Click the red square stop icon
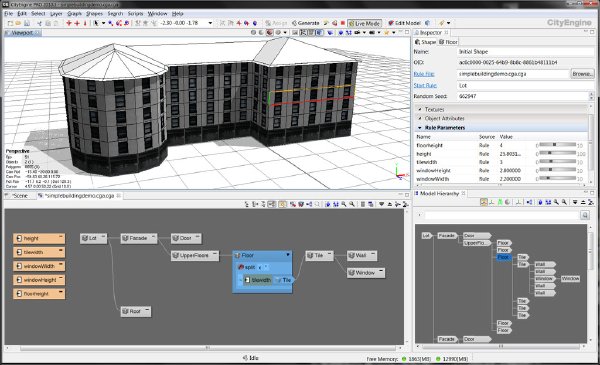The height and width of the screenshot is (365, 600). click(x=343, y=23)
